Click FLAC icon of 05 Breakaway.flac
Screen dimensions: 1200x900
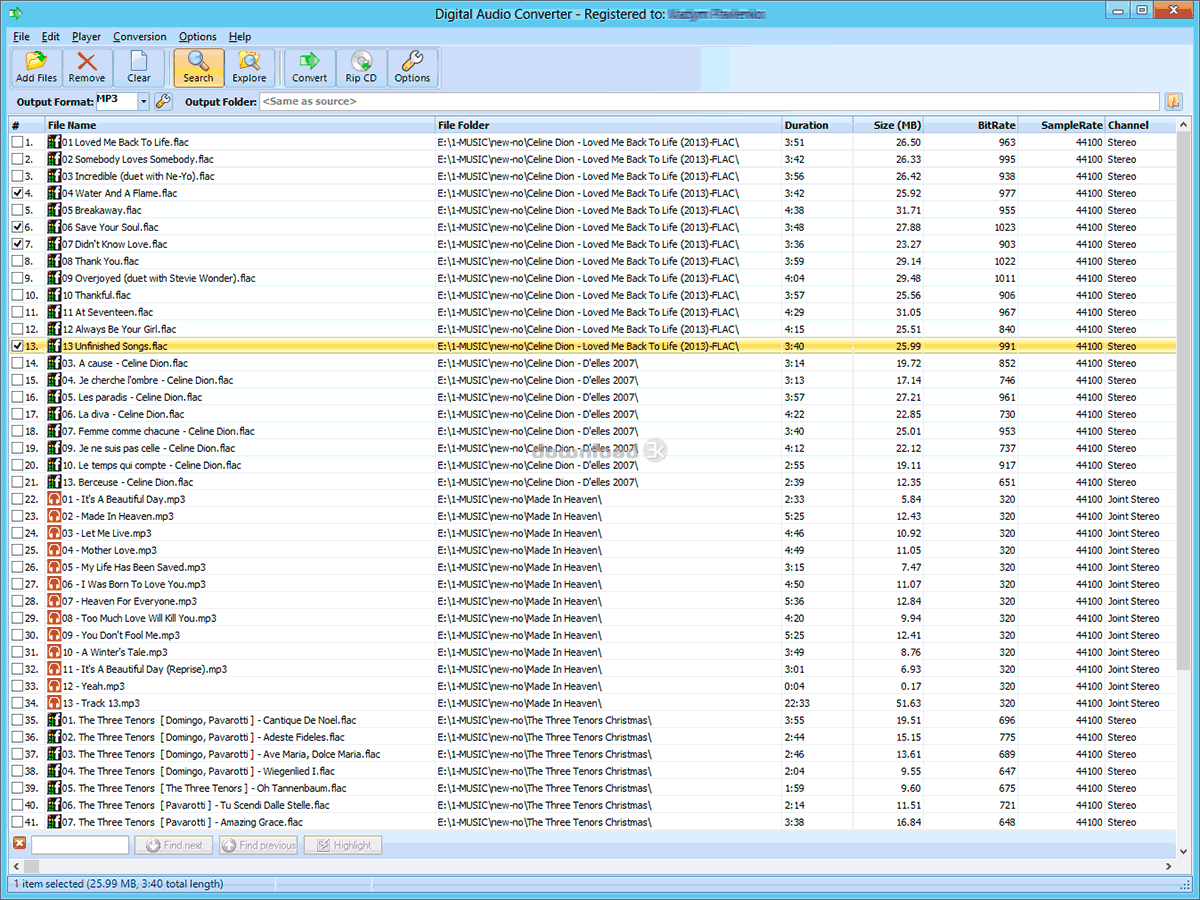pos(54,210)
